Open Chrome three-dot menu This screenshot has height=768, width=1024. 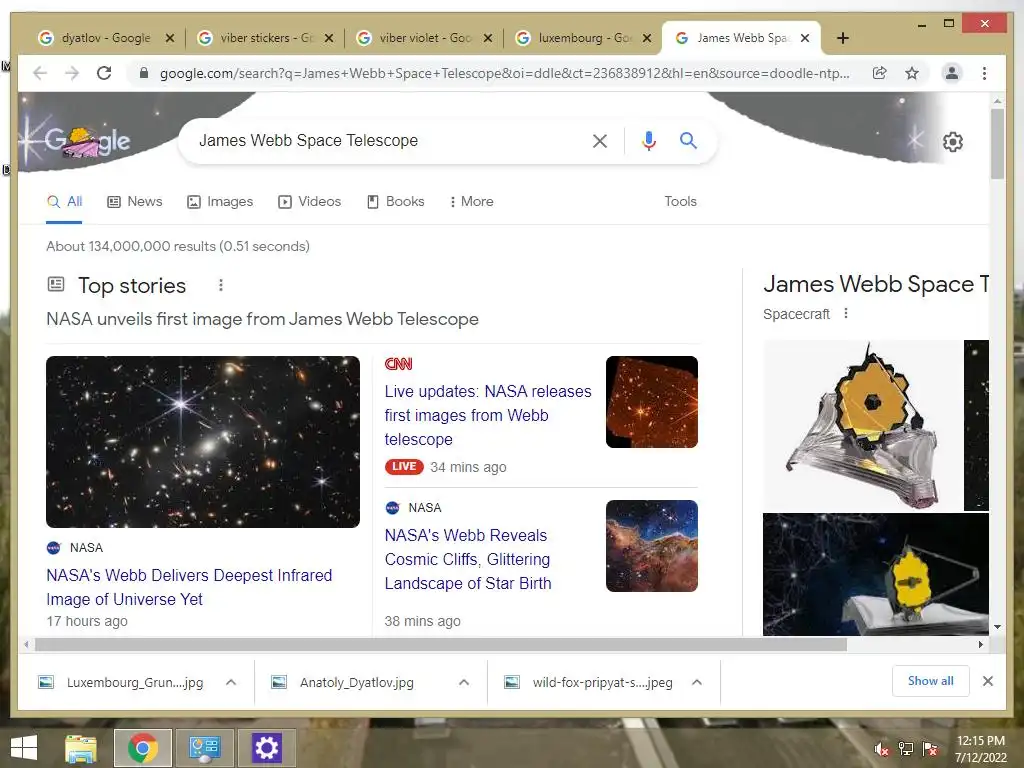click(984, 73)
